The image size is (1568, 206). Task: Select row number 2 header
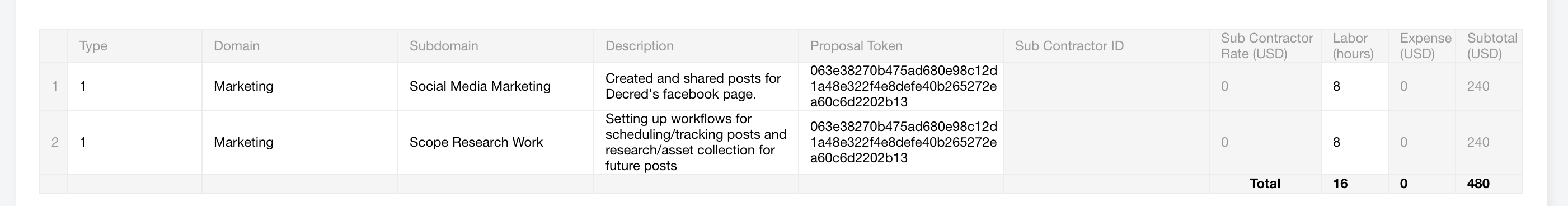(x=54, y=142)
